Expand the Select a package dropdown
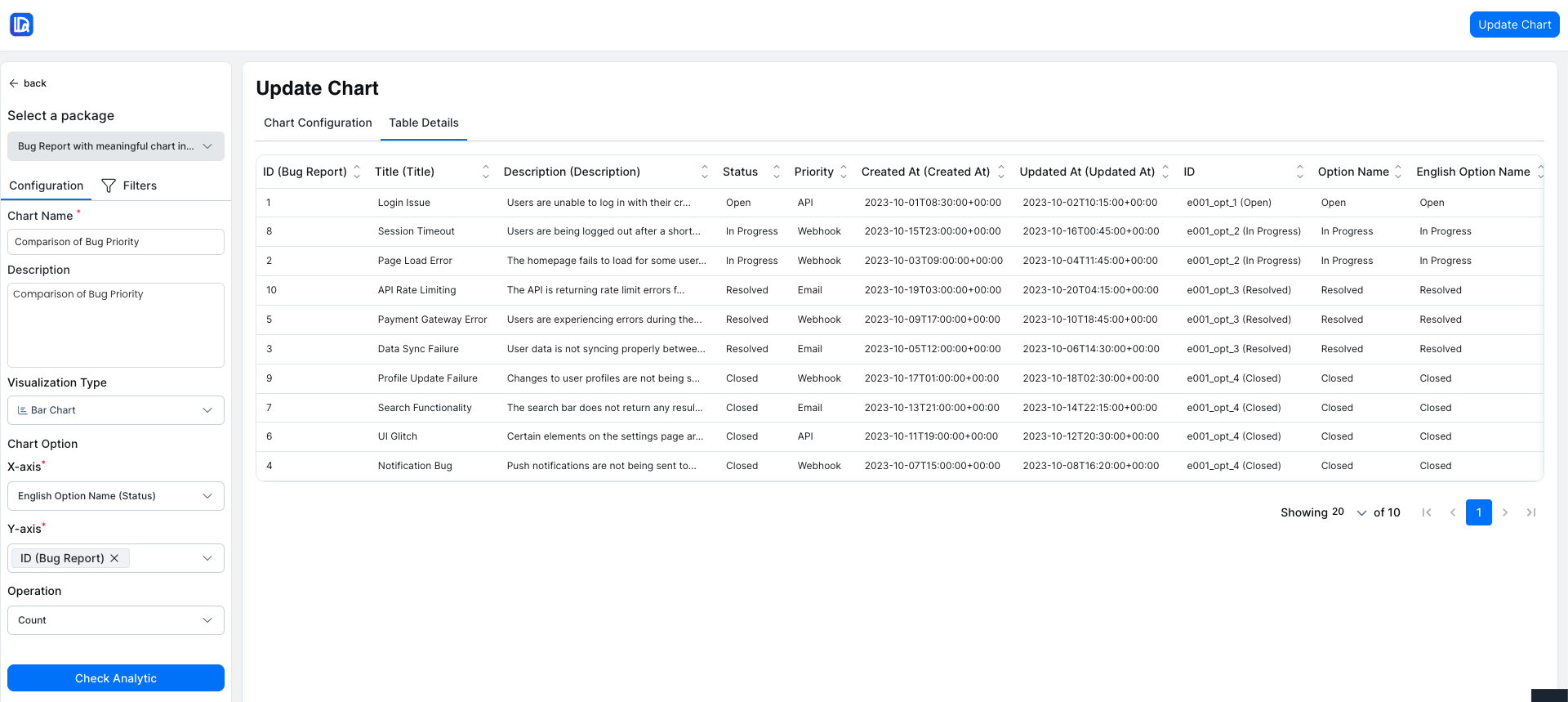 pyautogui.click(x=116, y=146)
